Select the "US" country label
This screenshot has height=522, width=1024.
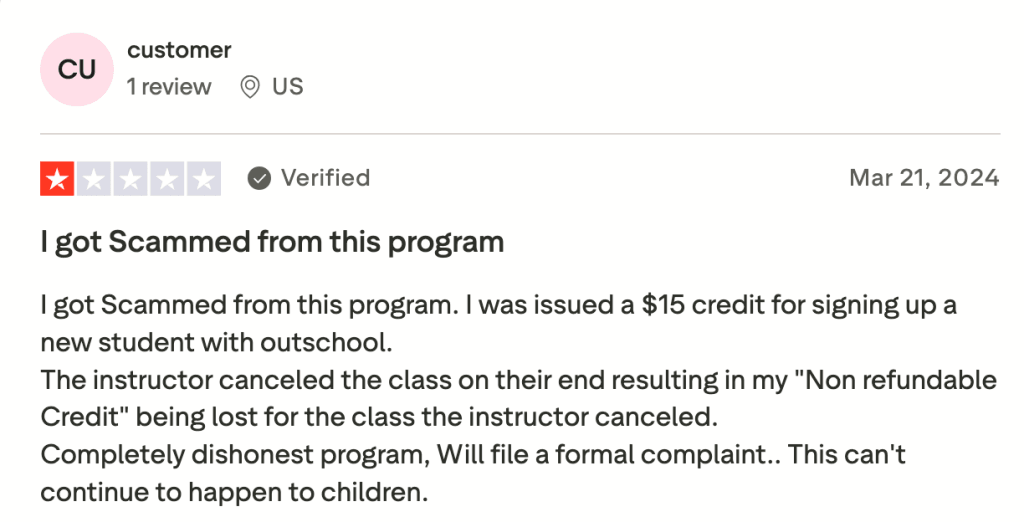coord(287,87)
